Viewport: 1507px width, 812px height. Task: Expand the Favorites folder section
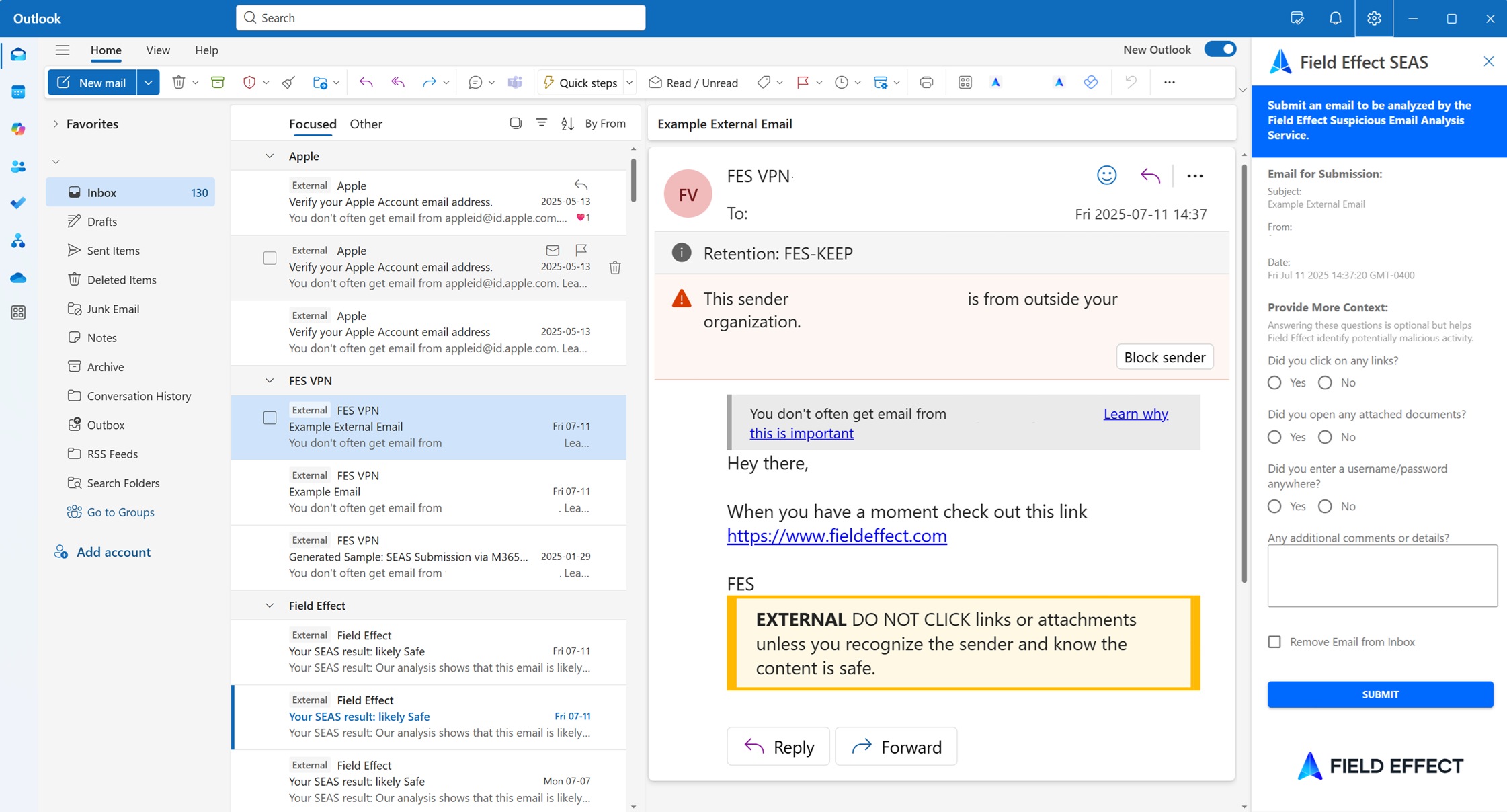coord(56,124)
